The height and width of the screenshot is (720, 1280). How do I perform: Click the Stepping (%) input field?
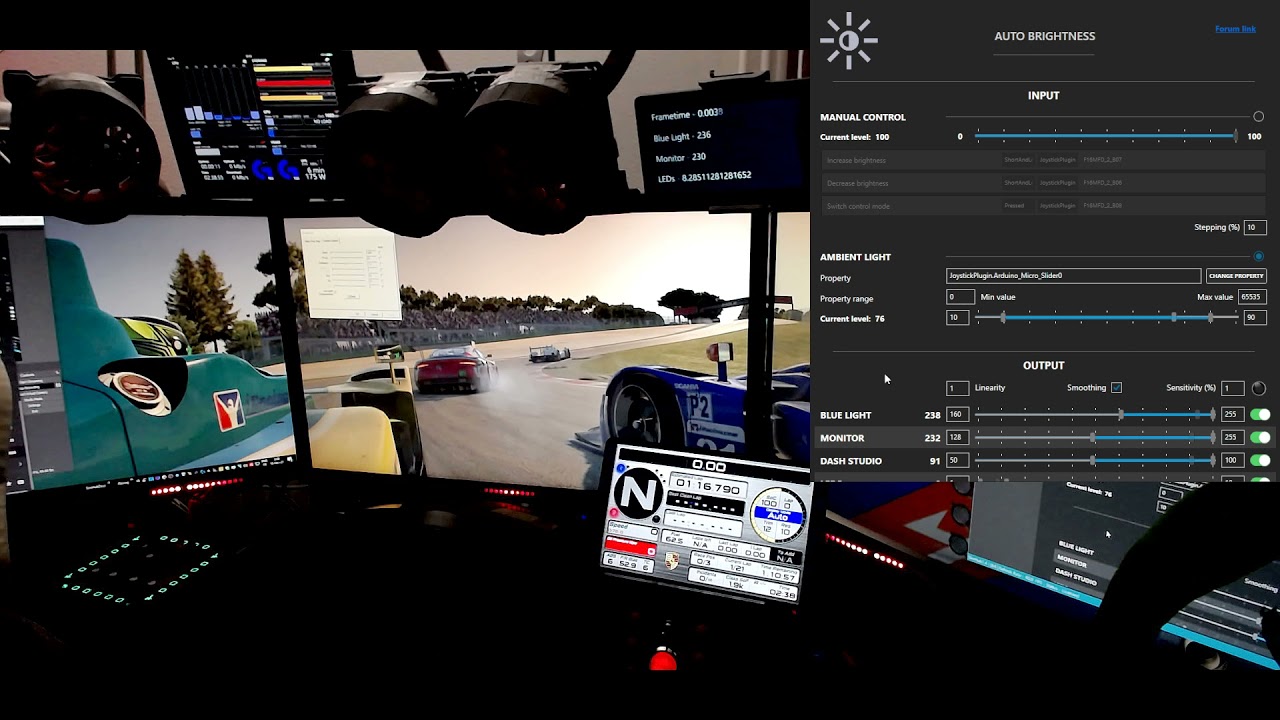[x=1255, y=228]
